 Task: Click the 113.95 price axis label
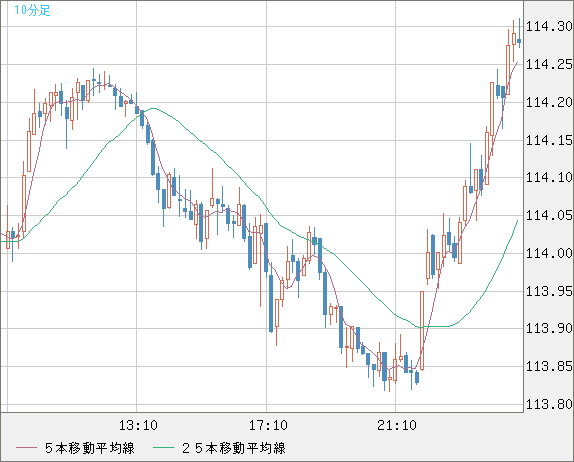[549, 291]
